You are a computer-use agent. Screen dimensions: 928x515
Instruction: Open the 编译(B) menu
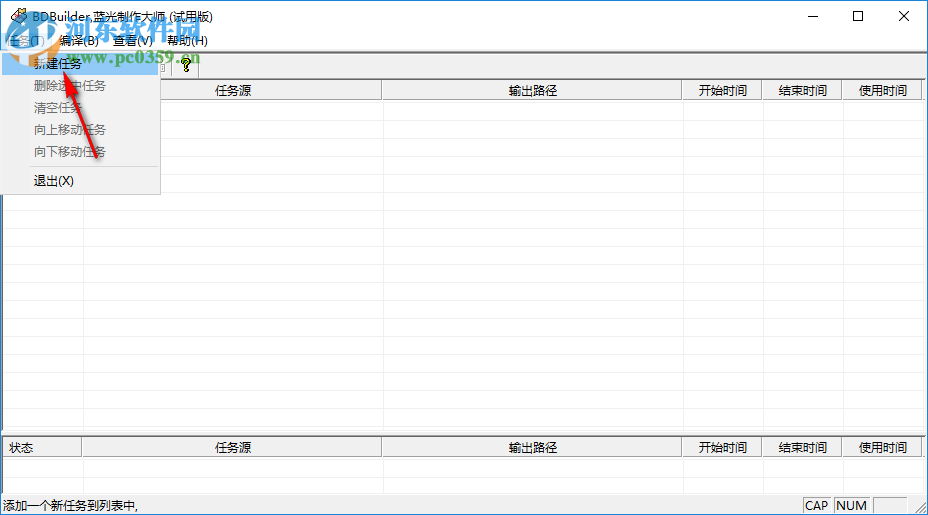(x=79, y=41)
